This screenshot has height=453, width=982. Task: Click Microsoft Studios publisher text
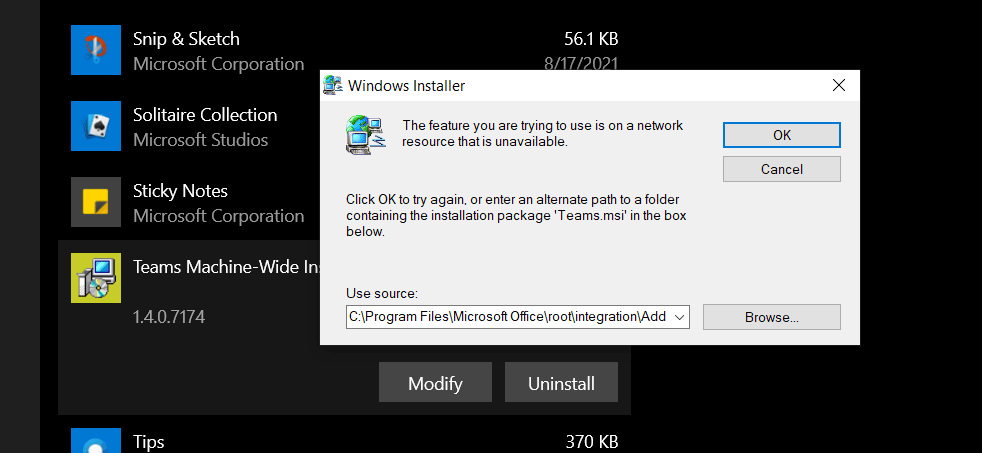click(x=200, y=140)
